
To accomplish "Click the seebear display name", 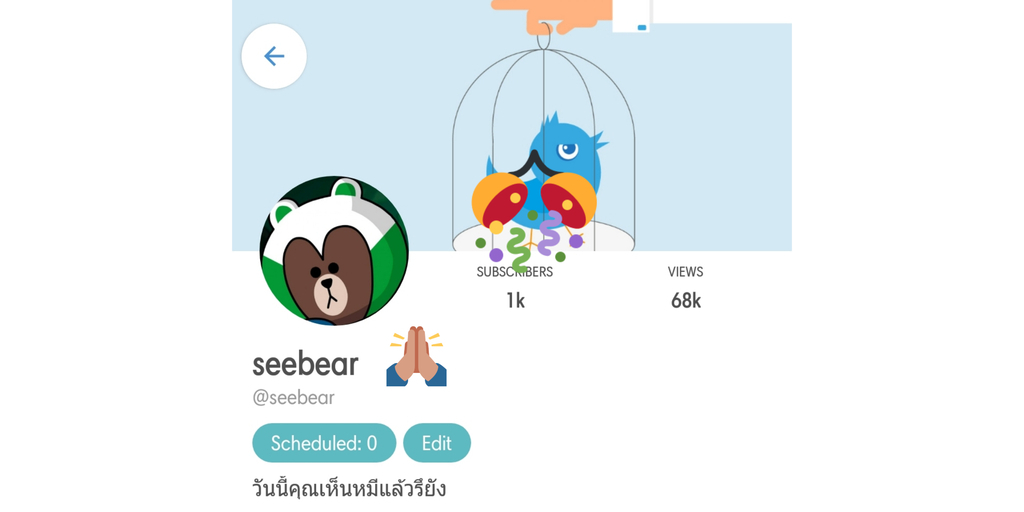I will point(306,364).
